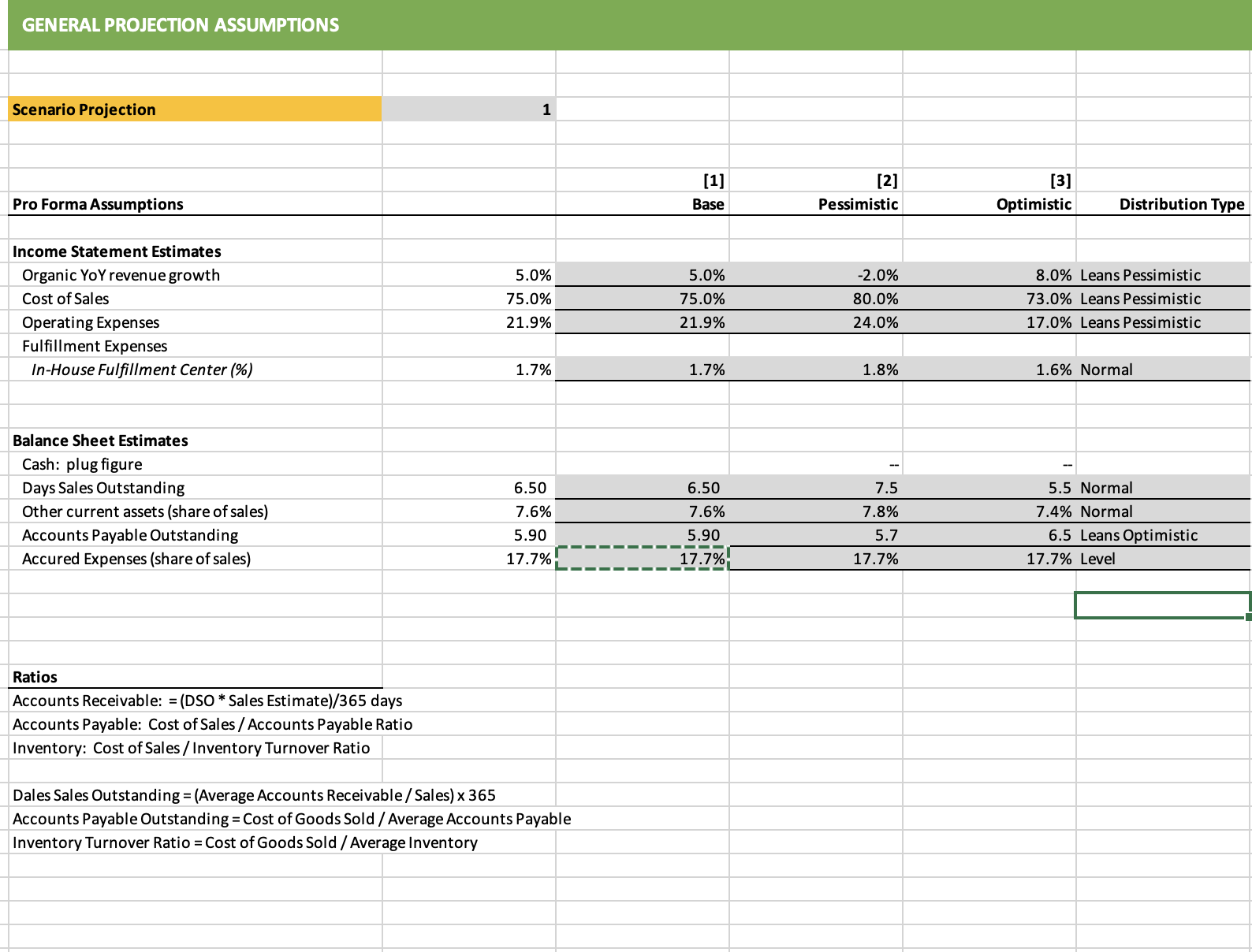Select the Pessimistic Operating Expenses cell '24.0%'
1252x952 pixels.
pos(816,322)
